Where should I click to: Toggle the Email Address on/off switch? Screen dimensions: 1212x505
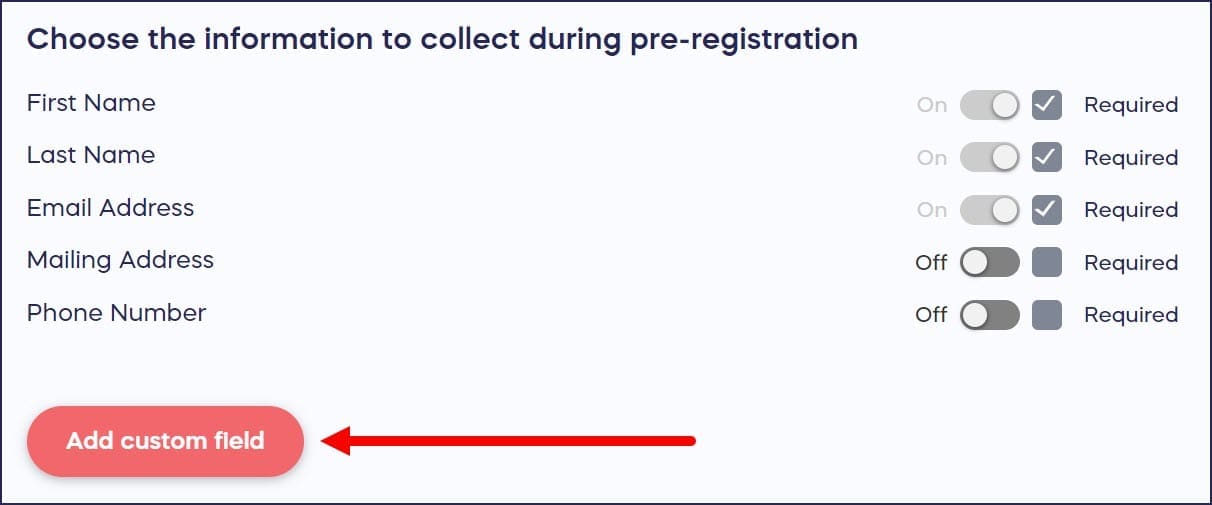[x=989, y=210]
